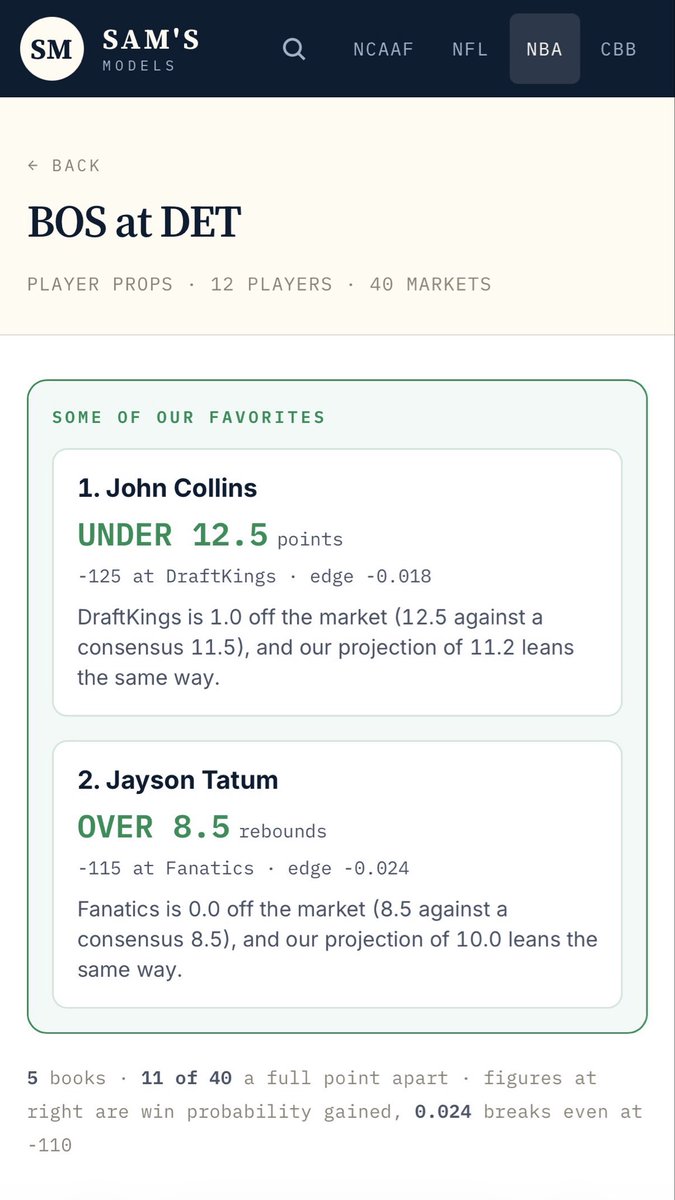Click the Fanatics consensus explanation text
The image size is (675, 1200).
pos(337,939)
